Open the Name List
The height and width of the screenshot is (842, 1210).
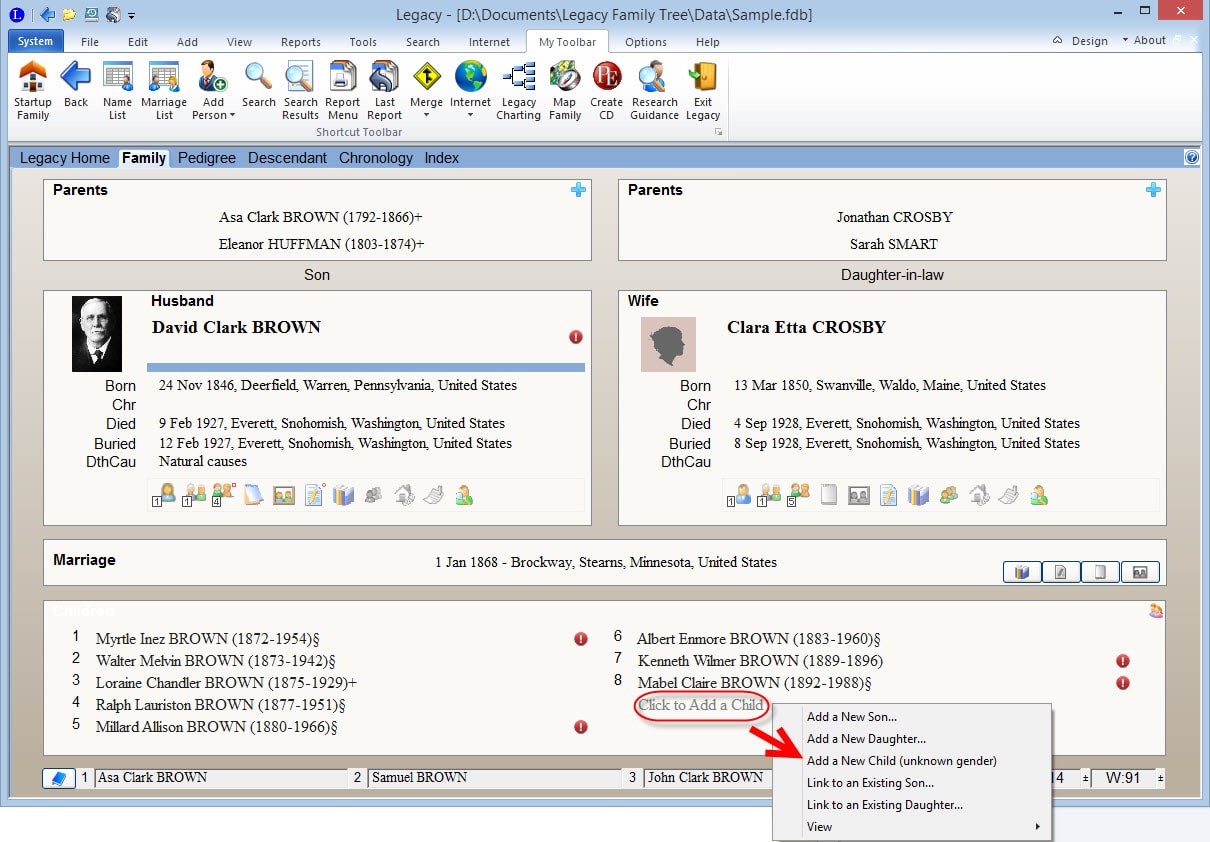tap(117, 90)
